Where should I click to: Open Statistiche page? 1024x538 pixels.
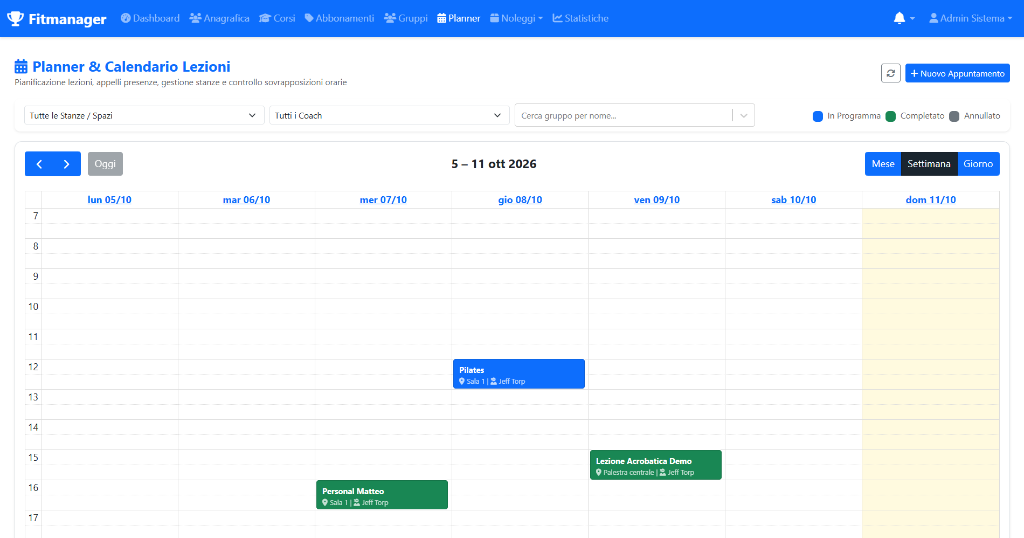point(581,18)
